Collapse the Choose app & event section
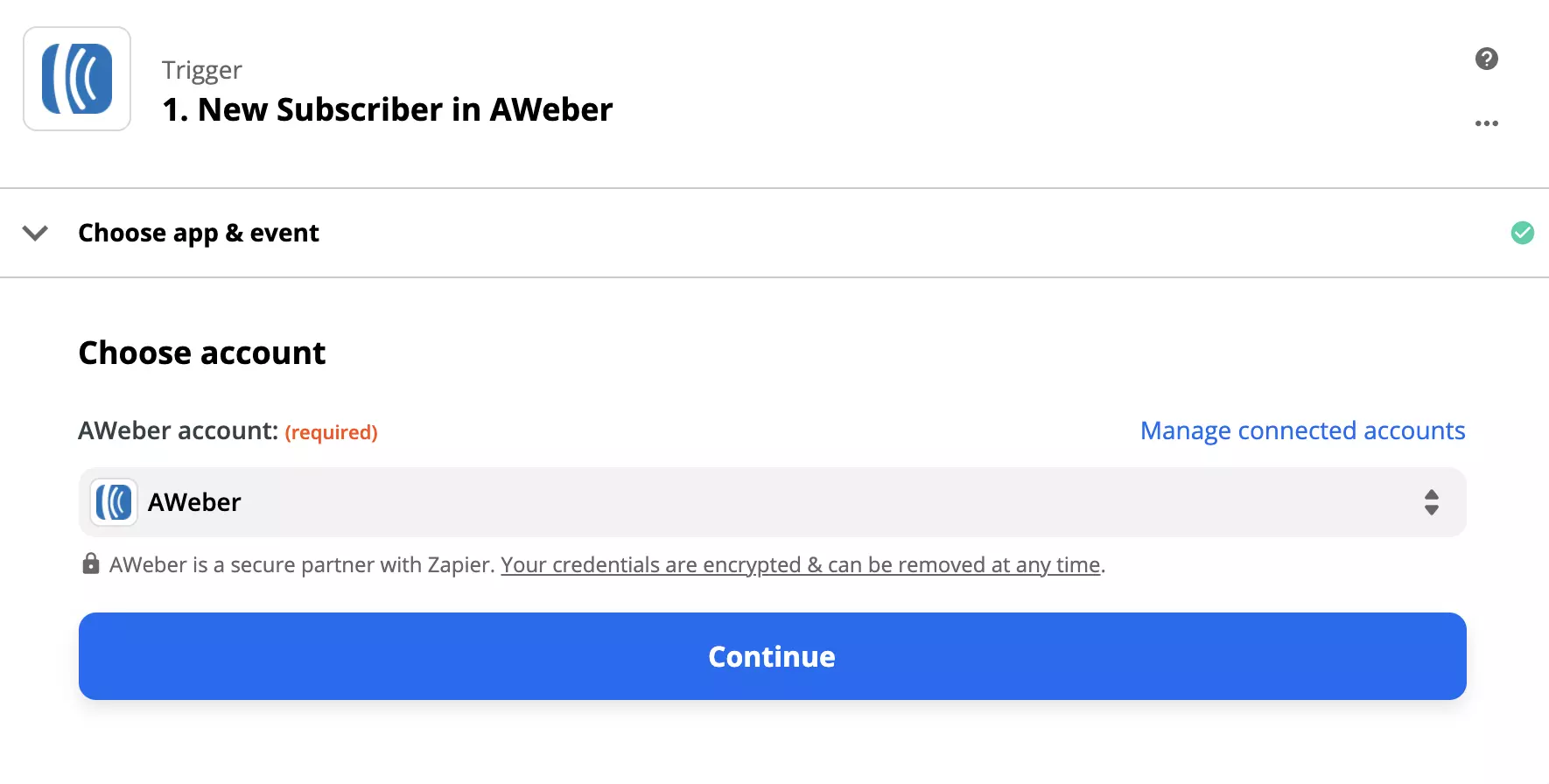The height and width of the screenshot is (784, 1549). [35, 233]
